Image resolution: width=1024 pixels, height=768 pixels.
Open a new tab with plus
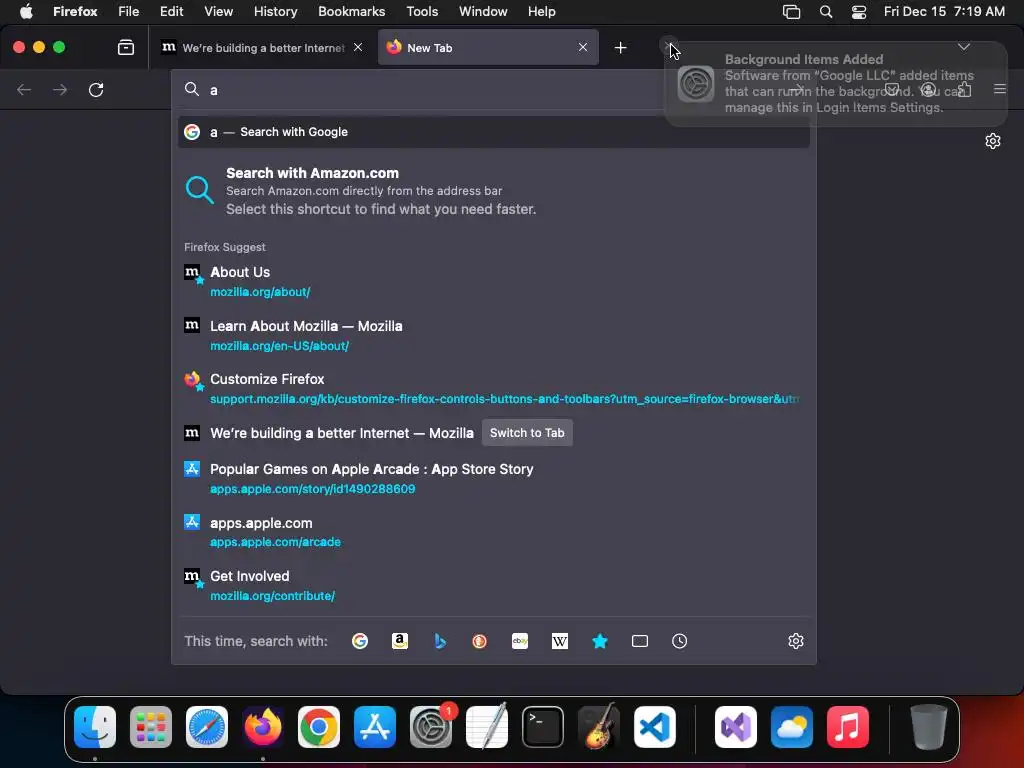pyautogui.click(x=620, y=48)
